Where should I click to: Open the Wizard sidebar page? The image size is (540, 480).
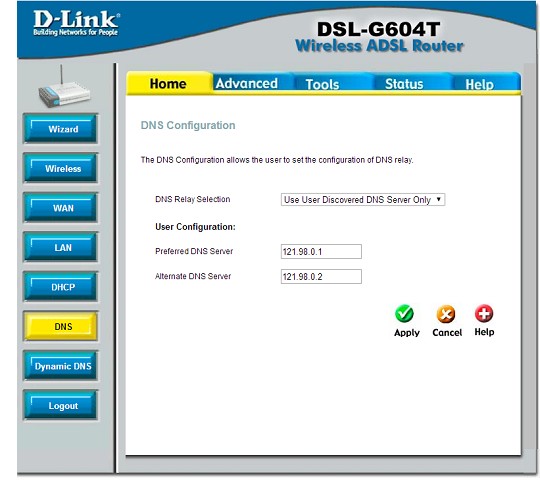pyautogui.click(x=61, y=129)
